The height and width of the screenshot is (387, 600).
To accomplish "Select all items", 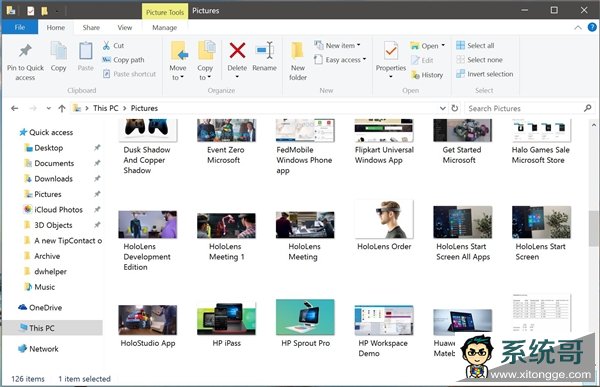I will 475,46.
